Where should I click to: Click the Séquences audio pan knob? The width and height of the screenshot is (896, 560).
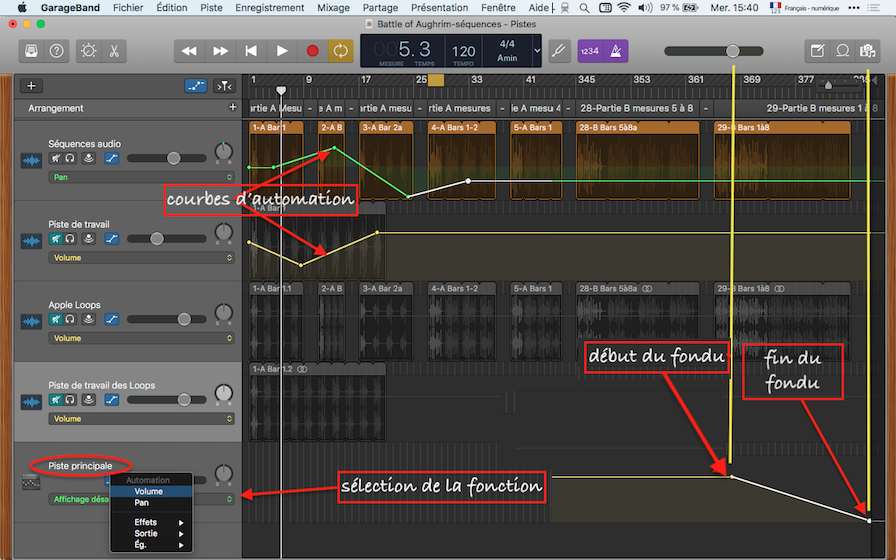tap(223, 151)
